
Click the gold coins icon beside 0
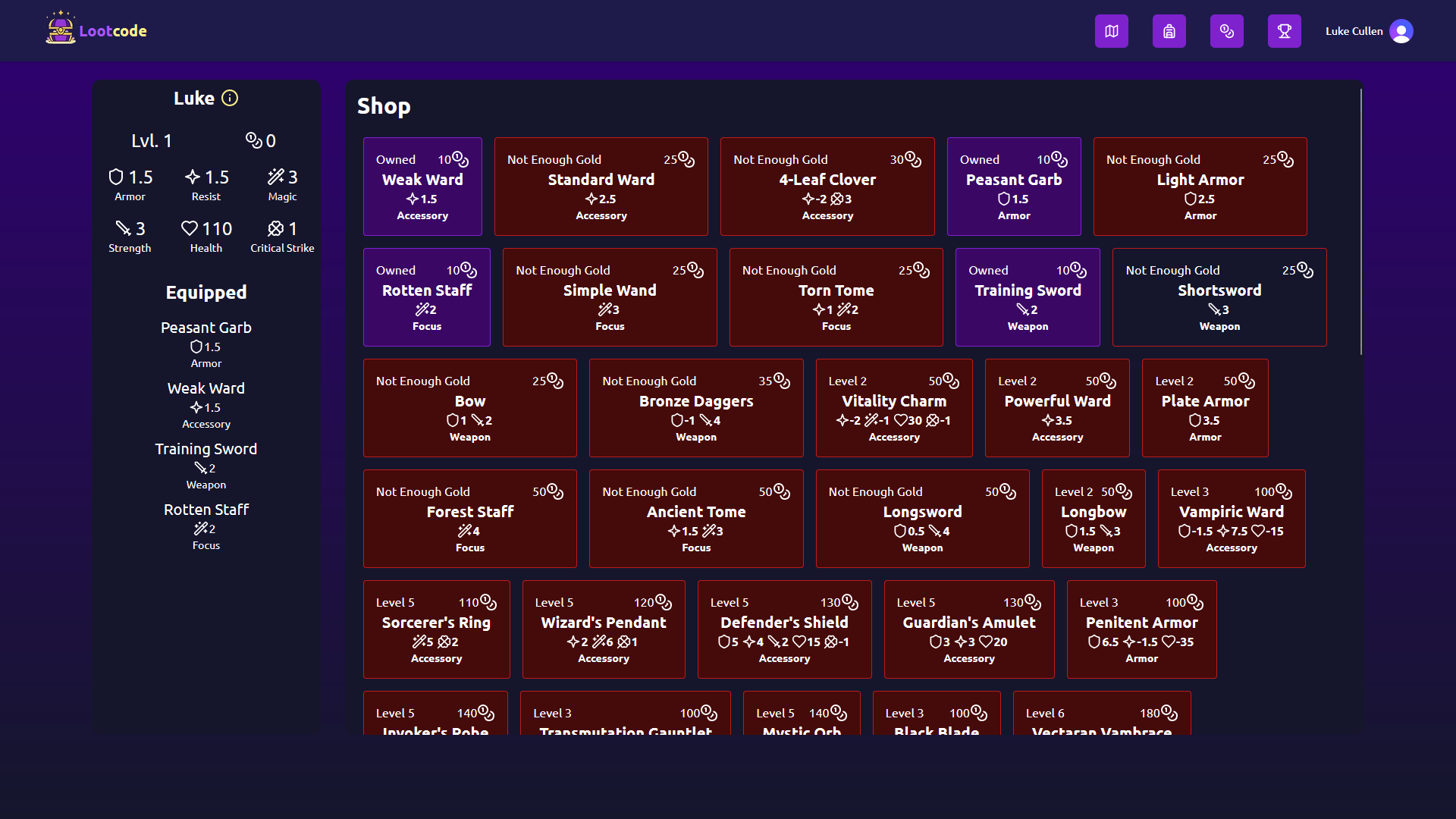(x=253, y=140)
